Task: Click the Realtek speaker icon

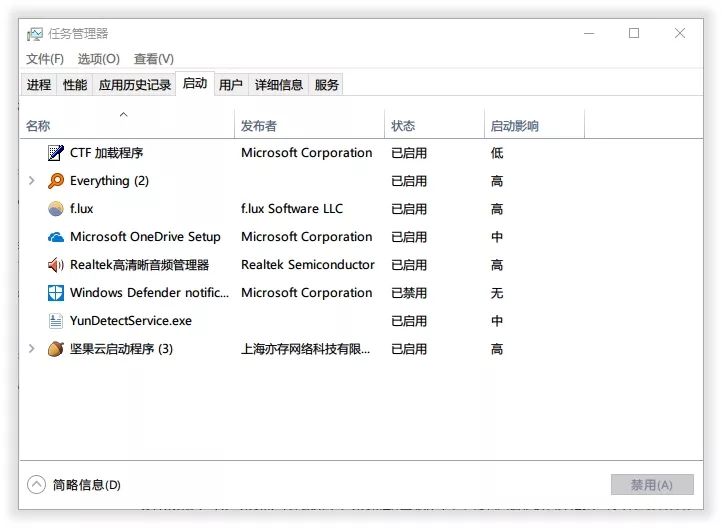Action: pos(56,265)
